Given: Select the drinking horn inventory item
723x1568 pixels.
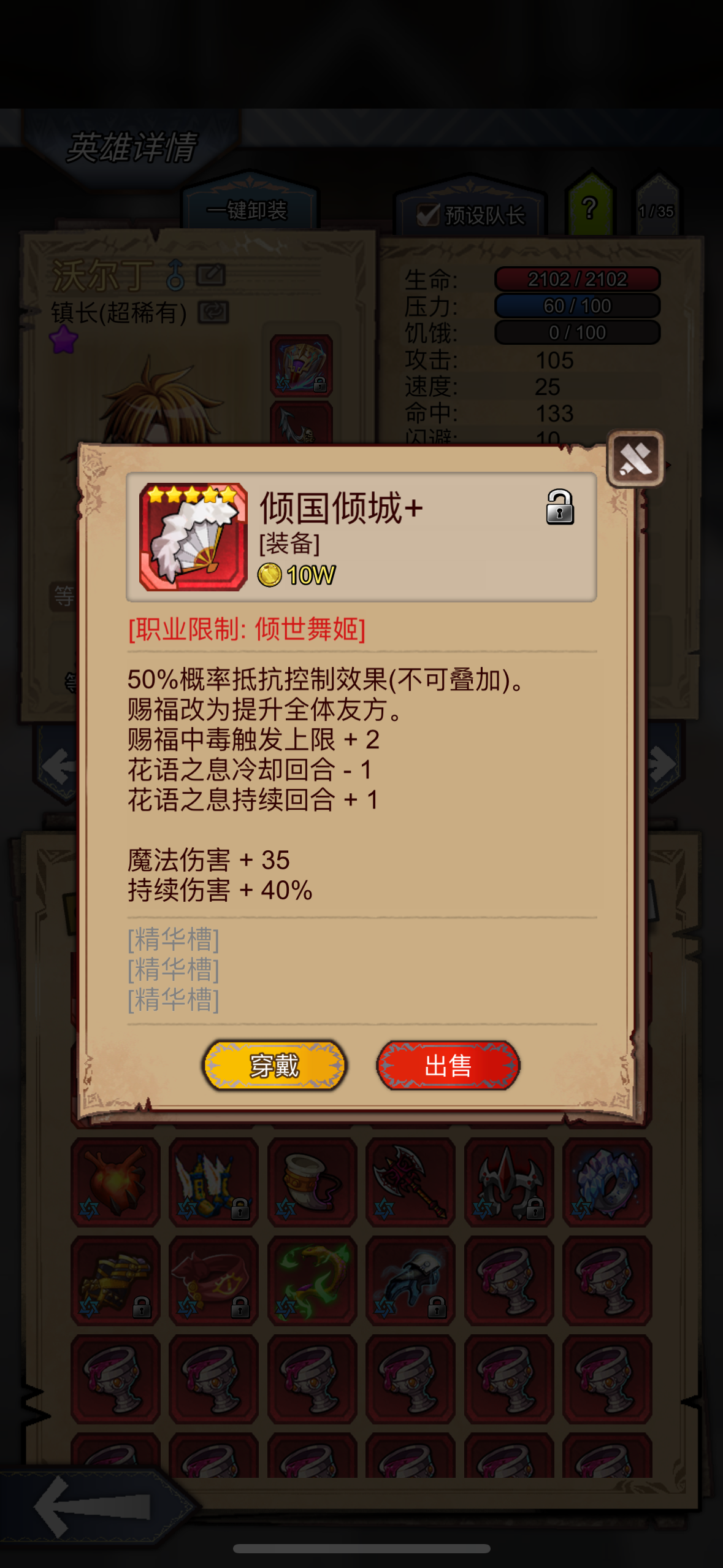Looking at the screenshot, I should click(x=312, y=1182).
